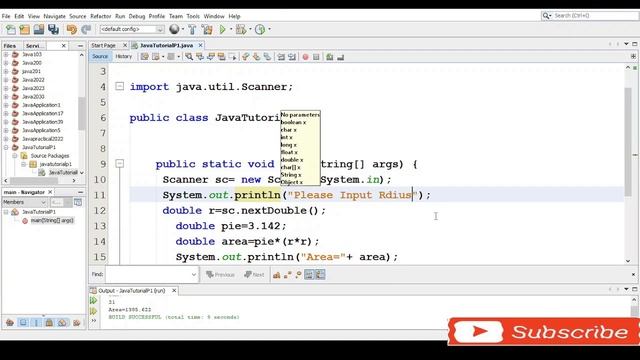Click the Find text input field
This screenshot has width=640, height=360.
148,275
